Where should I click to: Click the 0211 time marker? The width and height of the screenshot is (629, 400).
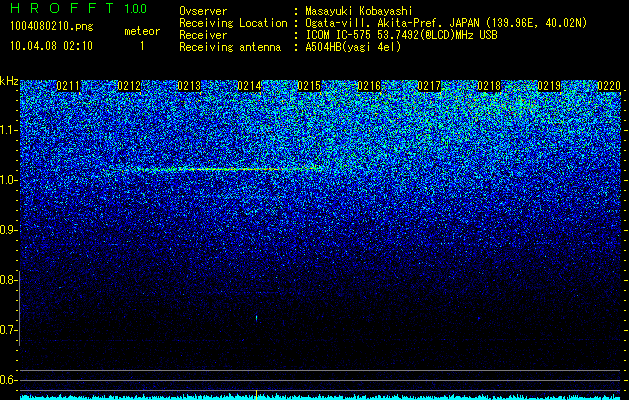[68, 86]
